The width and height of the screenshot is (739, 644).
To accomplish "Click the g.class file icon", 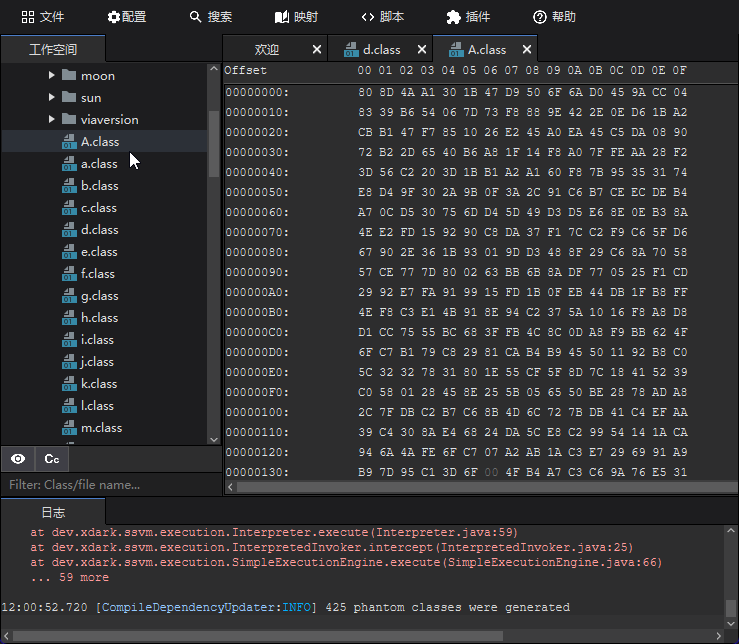I will 69,296.
